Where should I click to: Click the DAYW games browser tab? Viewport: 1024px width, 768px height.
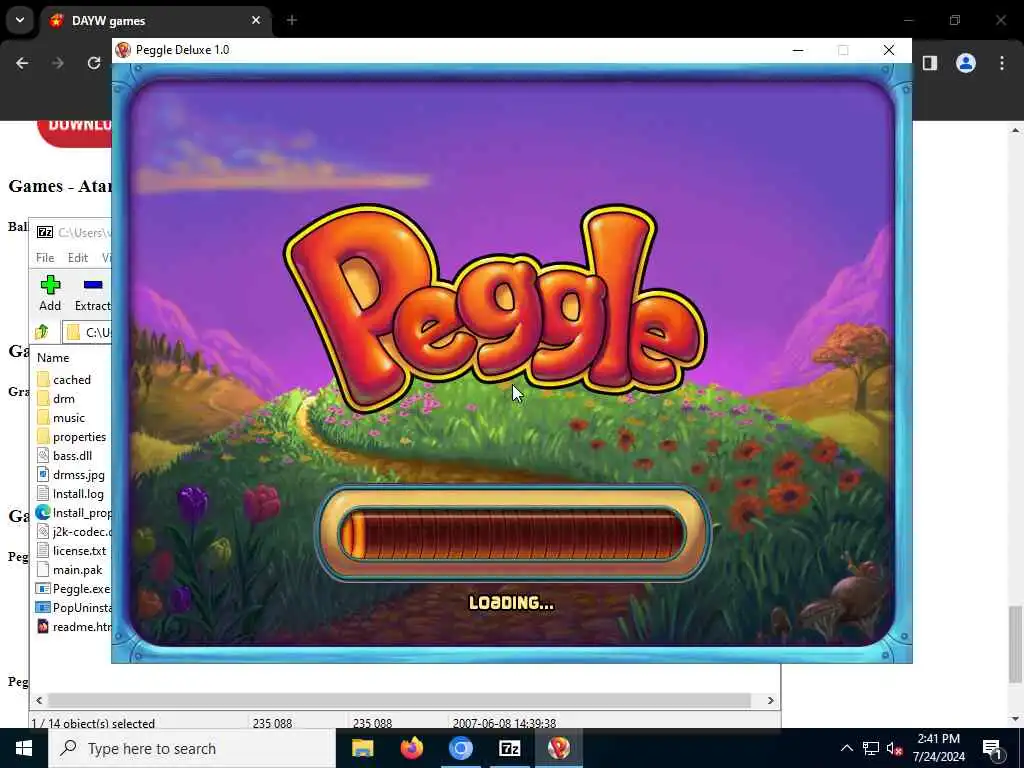coord(155,21)
